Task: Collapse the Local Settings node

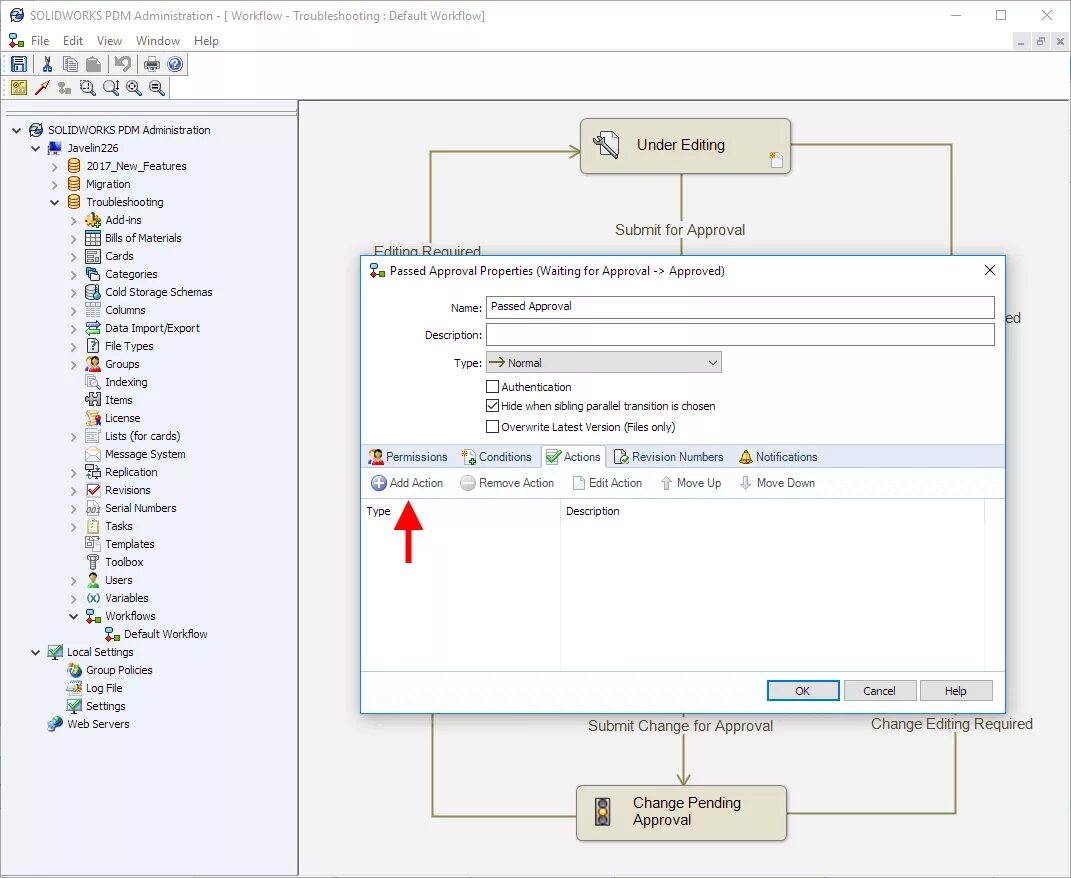Action: pos(36,653)
